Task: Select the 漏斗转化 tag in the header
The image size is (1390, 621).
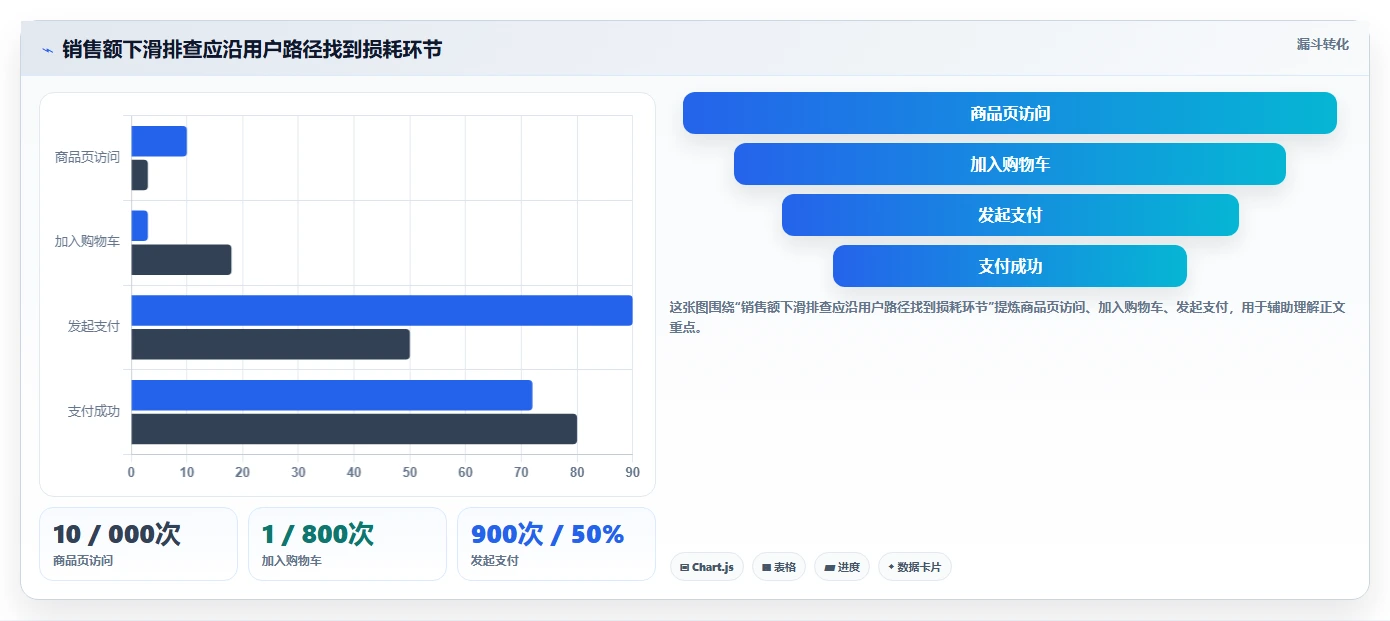Action: (x=1322, y=44)
